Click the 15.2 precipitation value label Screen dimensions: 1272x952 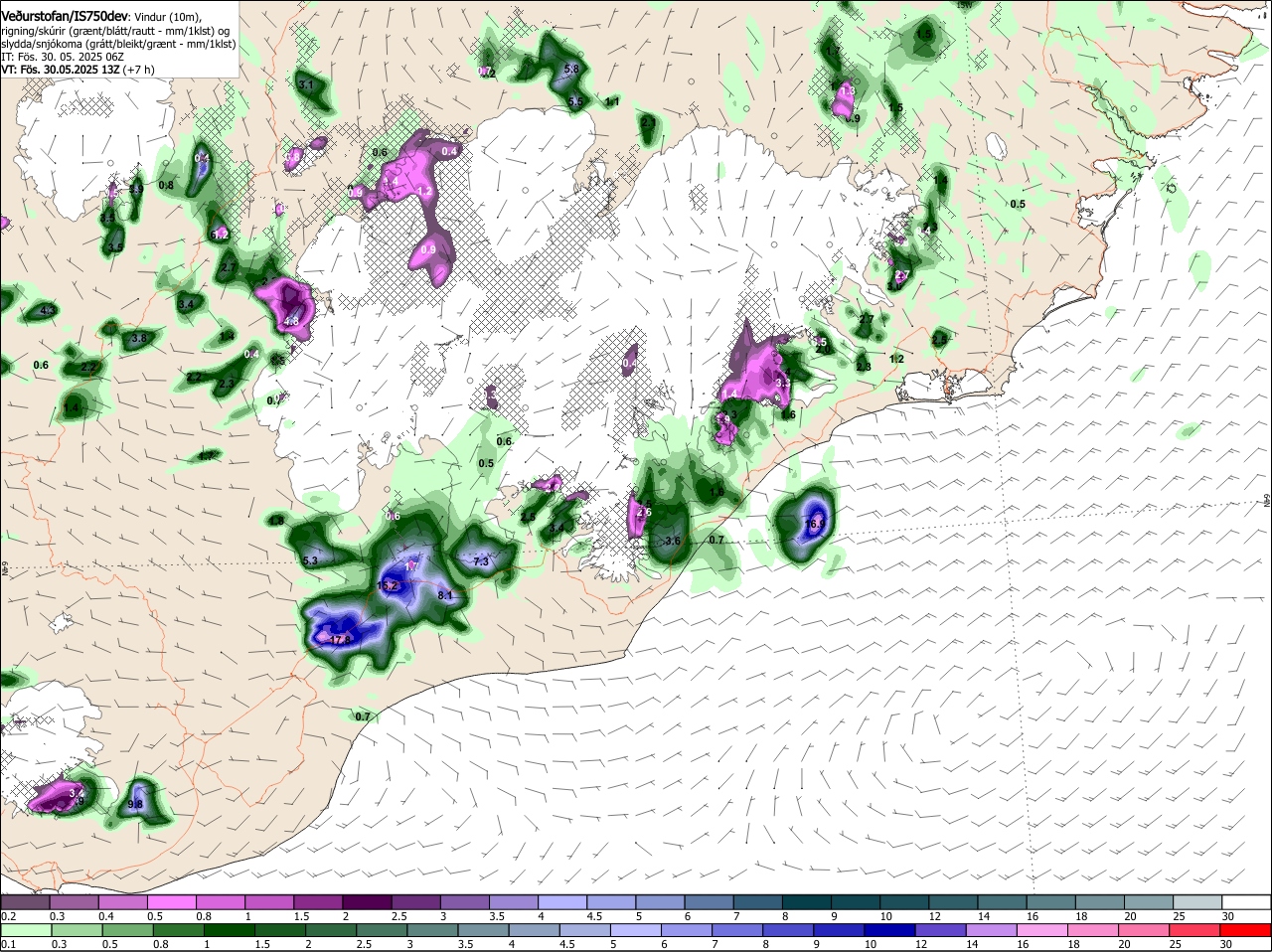click(388, 586)
